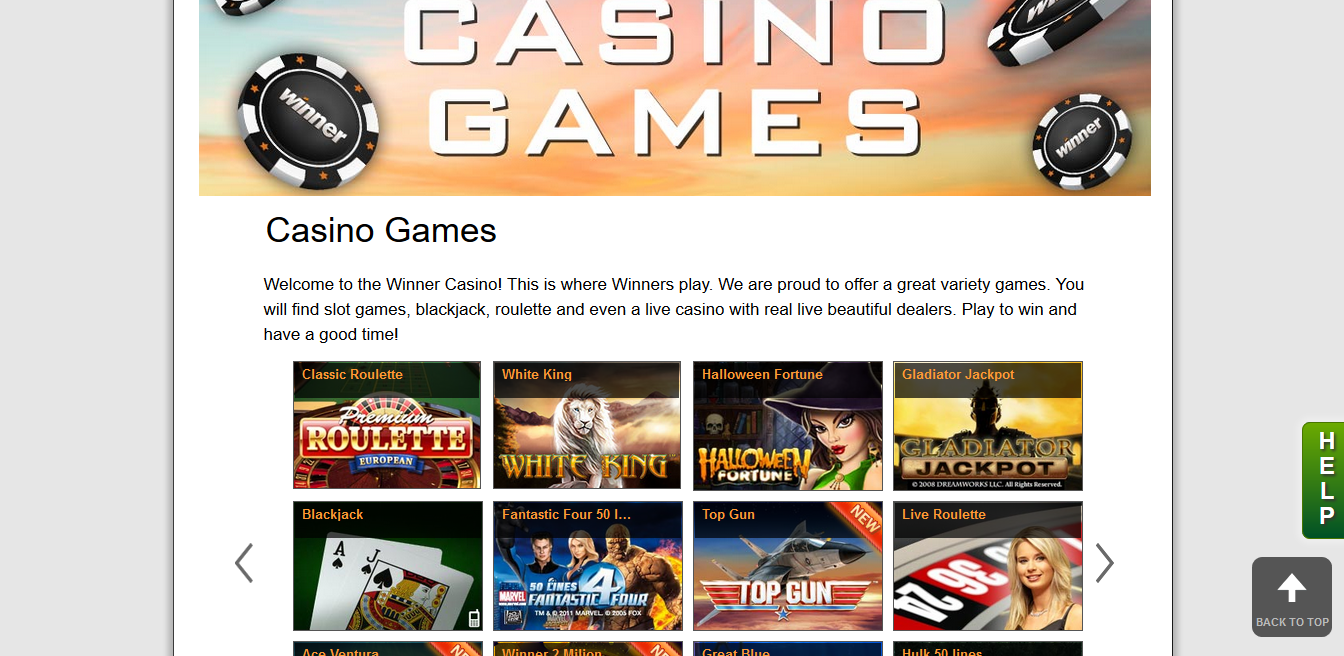Select the Blackjack game tile

click(x=388, y=566)
